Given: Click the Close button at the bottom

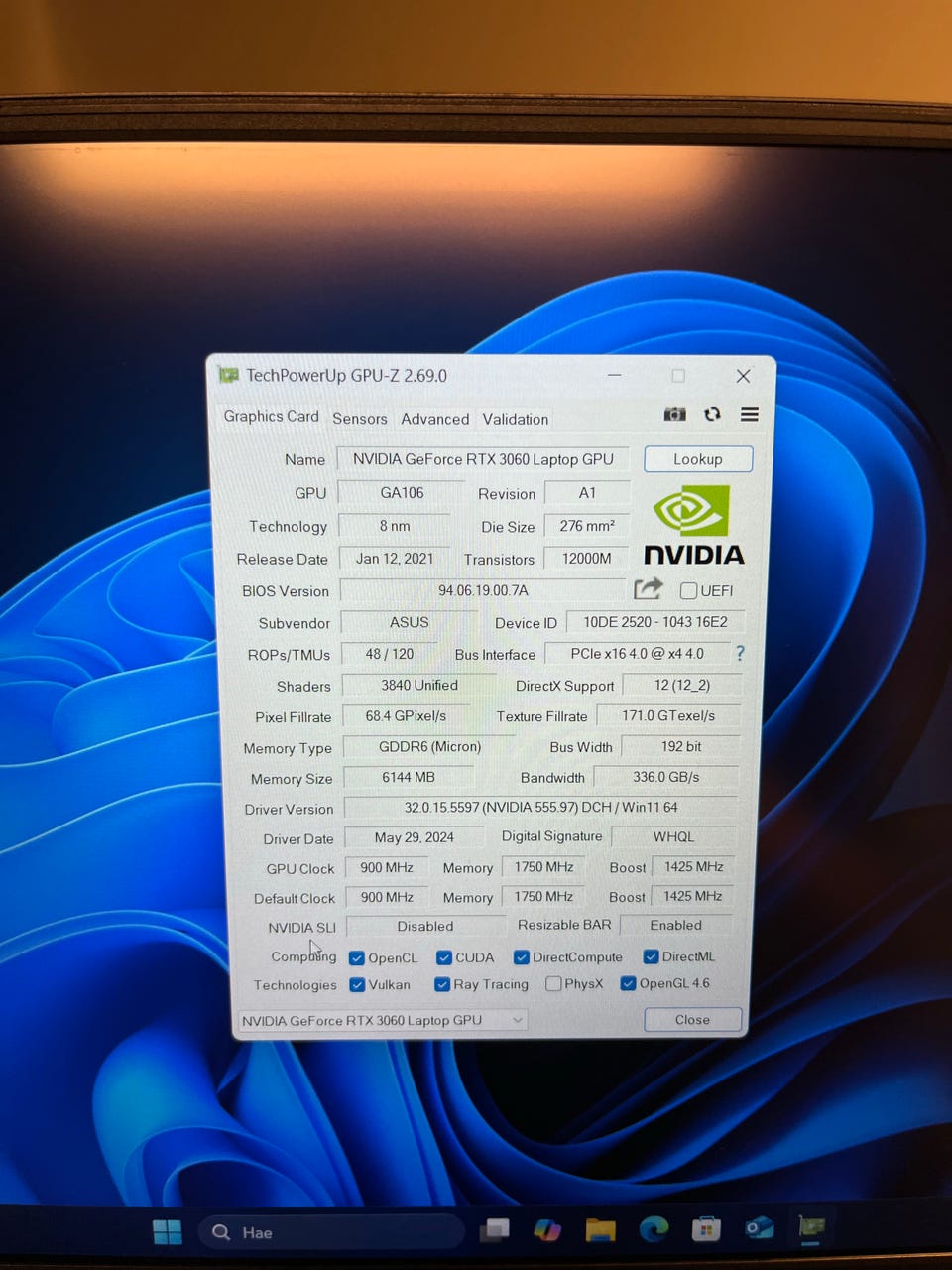Looking at the screenshot, I should click(692, 1019).
